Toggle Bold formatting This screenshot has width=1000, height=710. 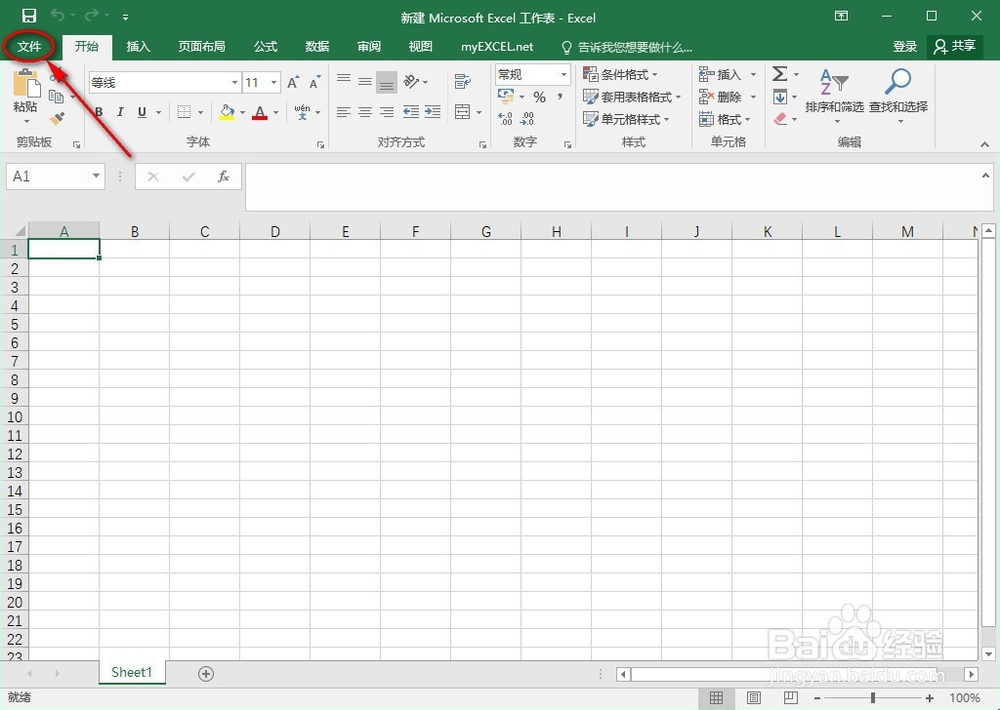(x=99, y=112)
